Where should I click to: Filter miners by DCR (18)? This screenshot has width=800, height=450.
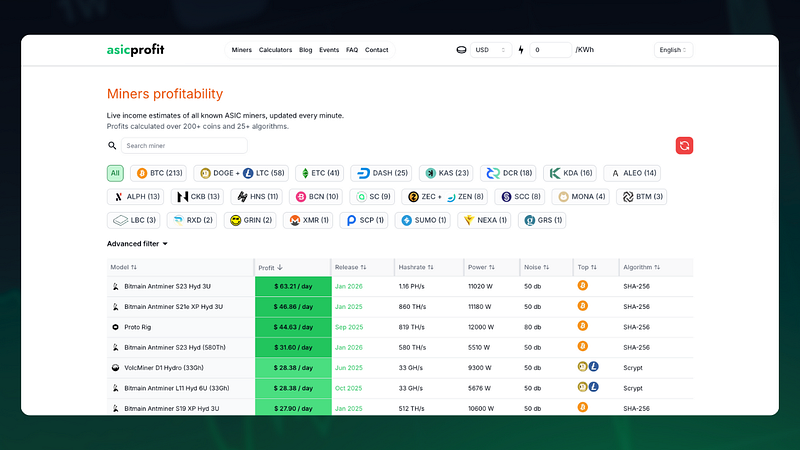(x=509, y=173)
